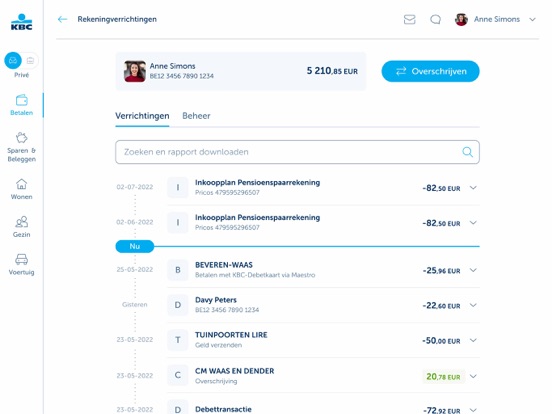Click the Gisteren date label
This screenshot has height=414, width=552.
coord(135,305)
